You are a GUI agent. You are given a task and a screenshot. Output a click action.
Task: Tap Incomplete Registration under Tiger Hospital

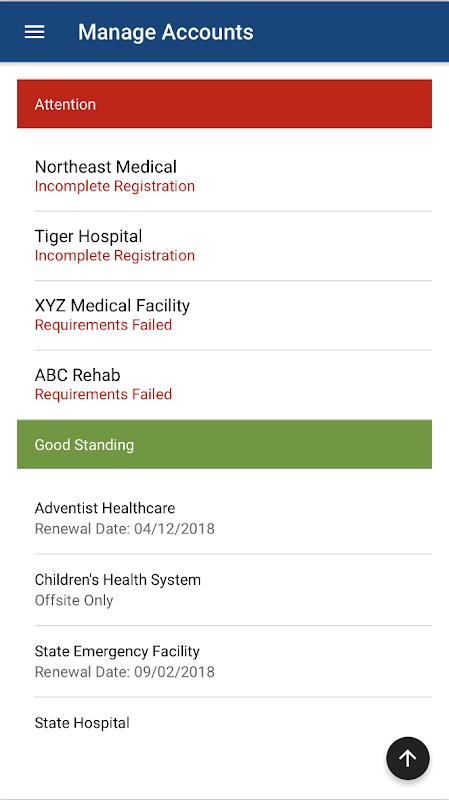tap(115, 256)
